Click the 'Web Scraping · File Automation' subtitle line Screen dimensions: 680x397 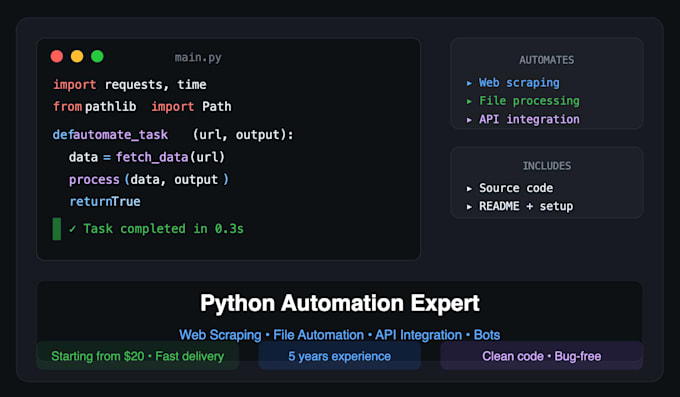(x=340, y=335)
